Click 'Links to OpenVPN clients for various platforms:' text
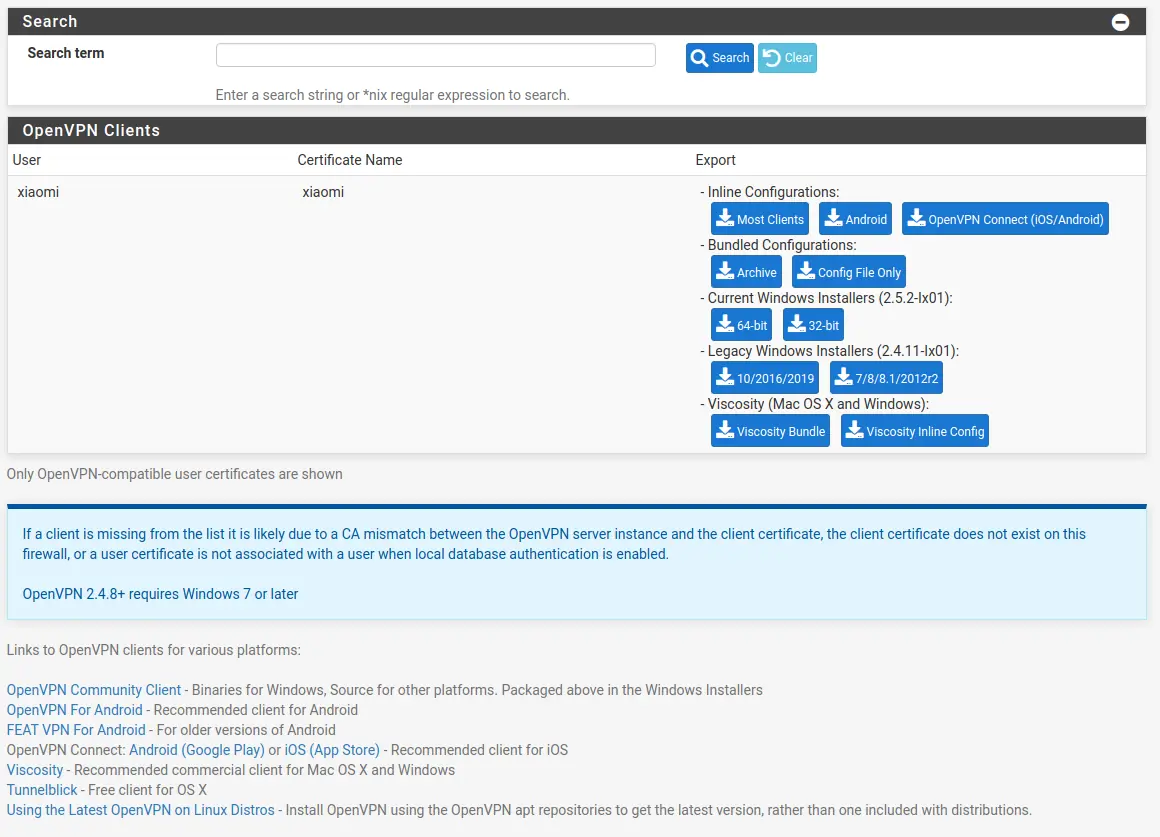 tap(154, 650)
